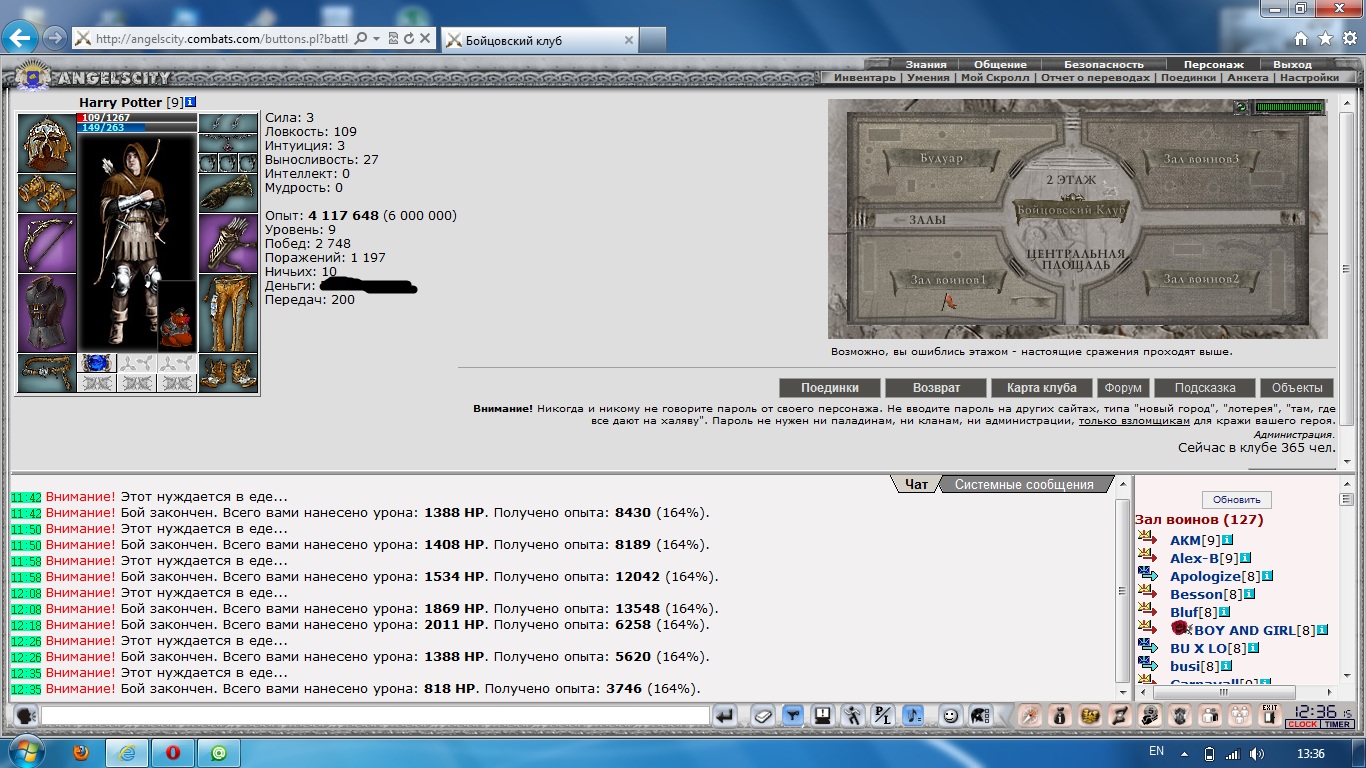Click the equipped belt item slot

47,372
